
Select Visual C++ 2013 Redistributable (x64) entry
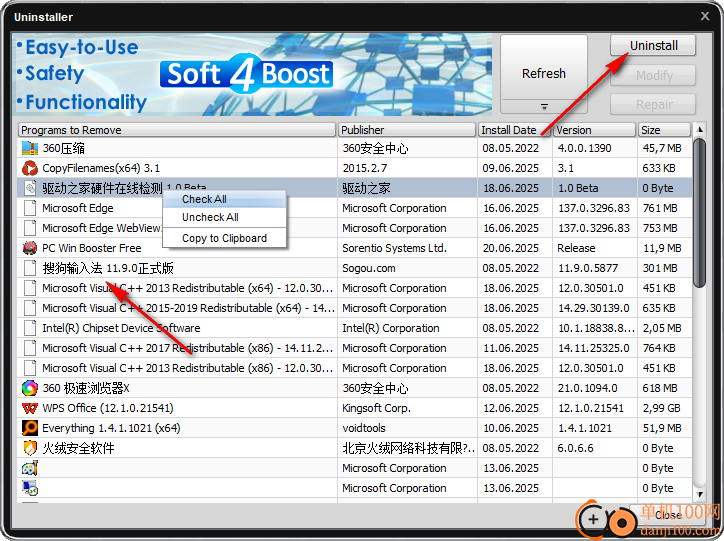click(x=187, y=288)
